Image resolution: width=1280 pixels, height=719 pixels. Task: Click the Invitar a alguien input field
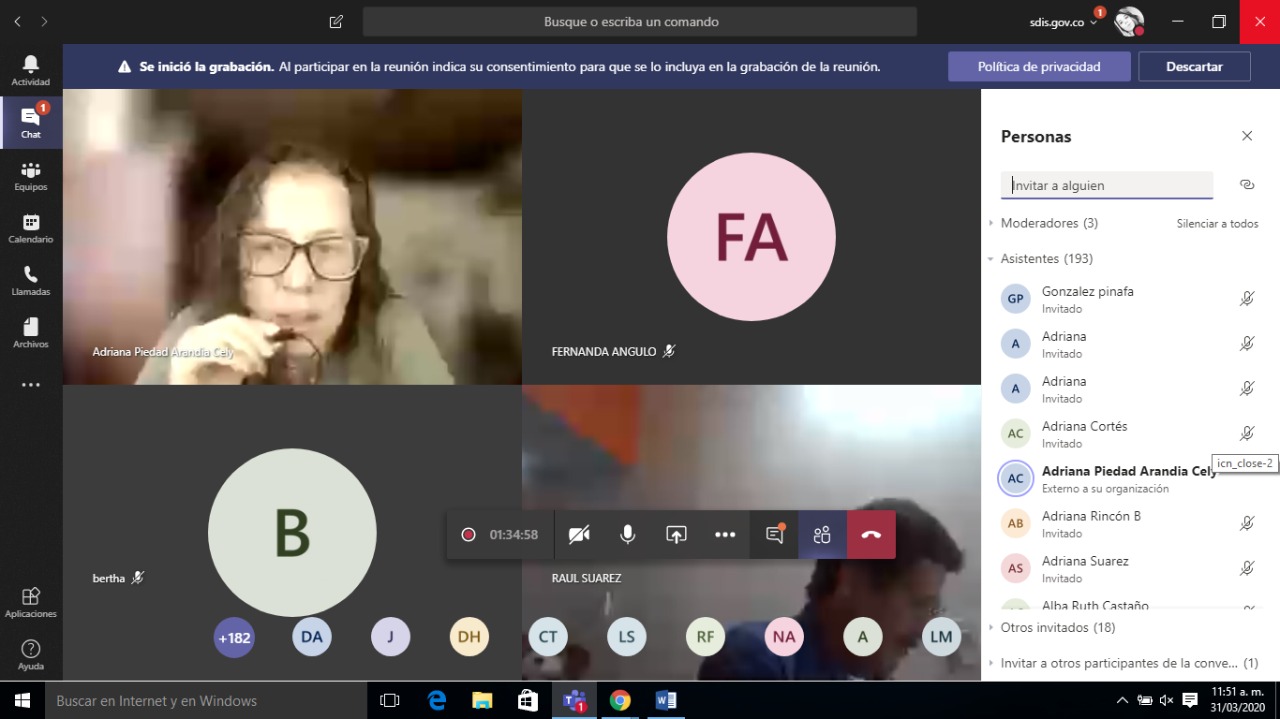pos(1107,185)
